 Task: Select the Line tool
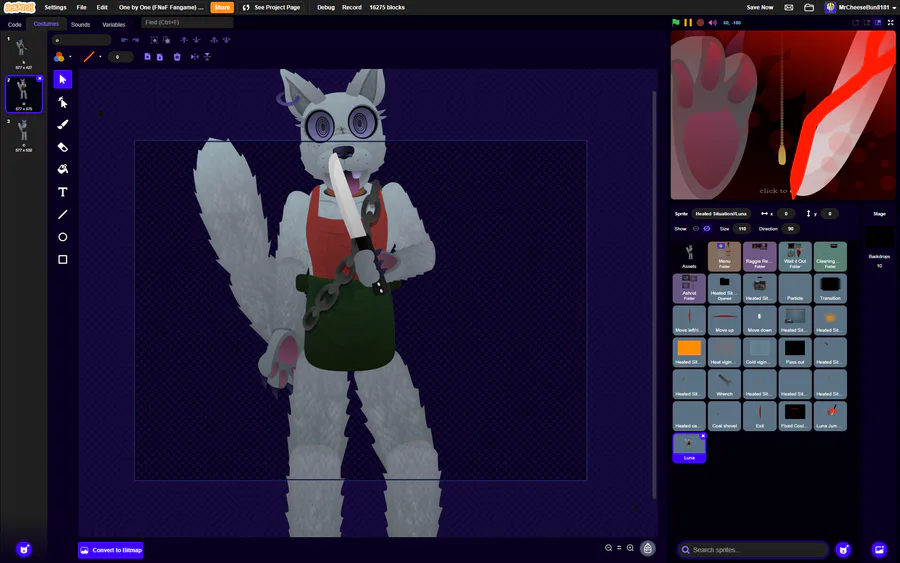pyautogui.click(x=63, y=214)
